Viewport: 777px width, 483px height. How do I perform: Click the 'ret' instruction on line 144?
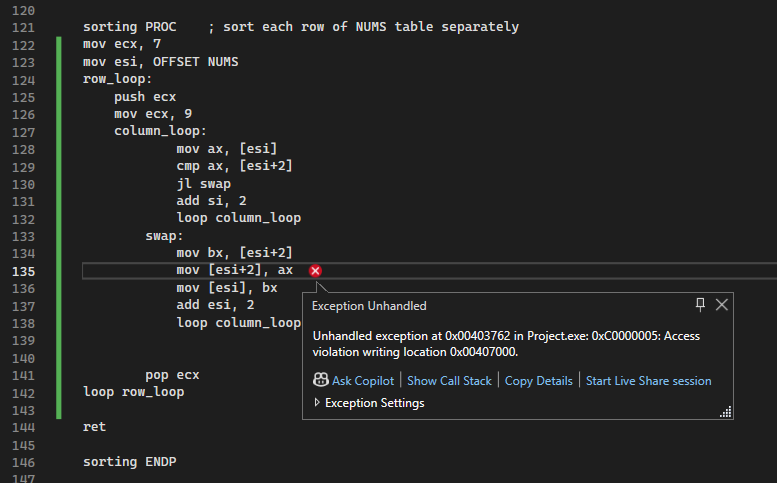pyautogui.click(x=94, y=427)
